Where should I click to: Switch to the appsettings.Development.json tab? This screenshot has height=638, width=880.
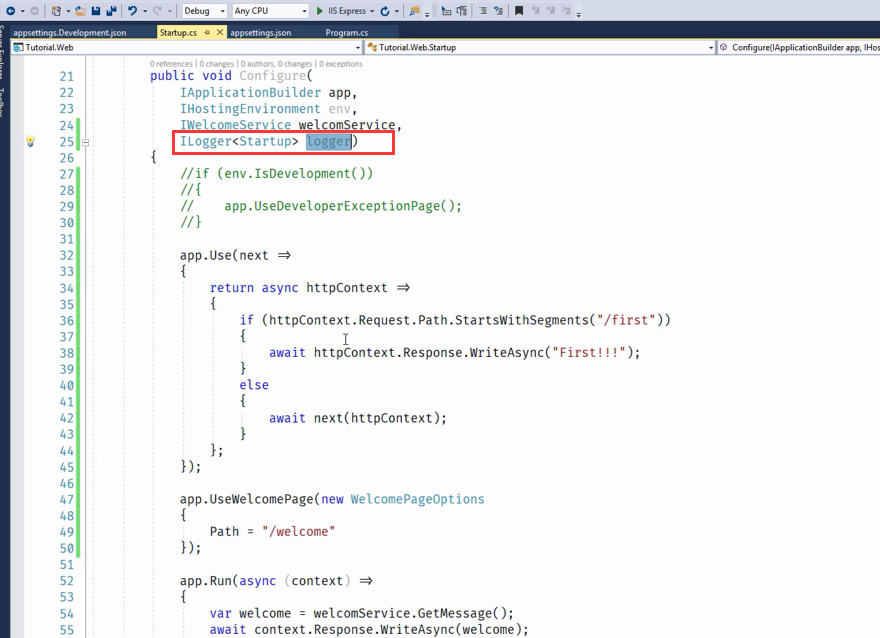pos(69,32)
